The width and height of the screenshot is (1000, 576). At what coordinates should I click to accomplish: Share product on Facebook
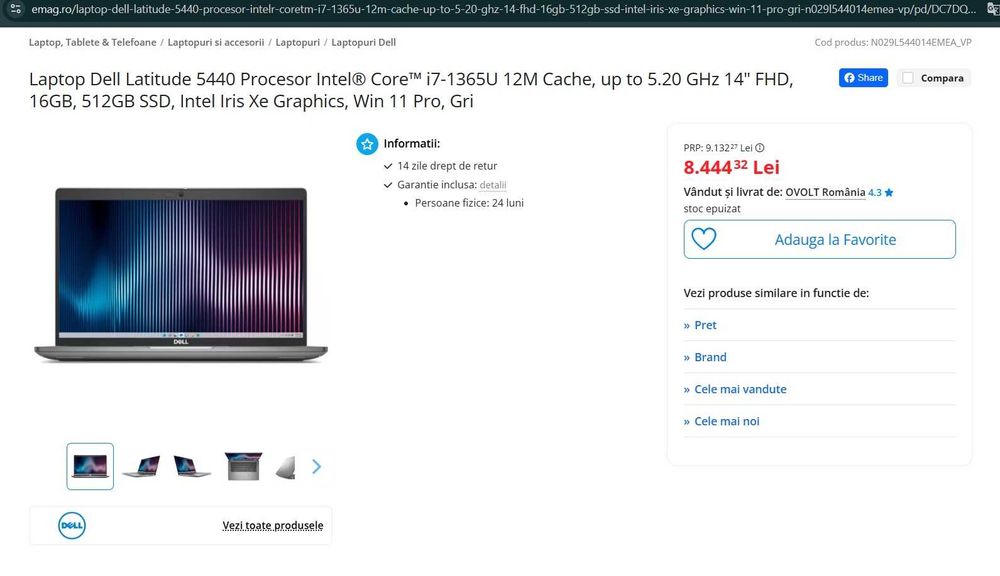click(x=863, y=78)
